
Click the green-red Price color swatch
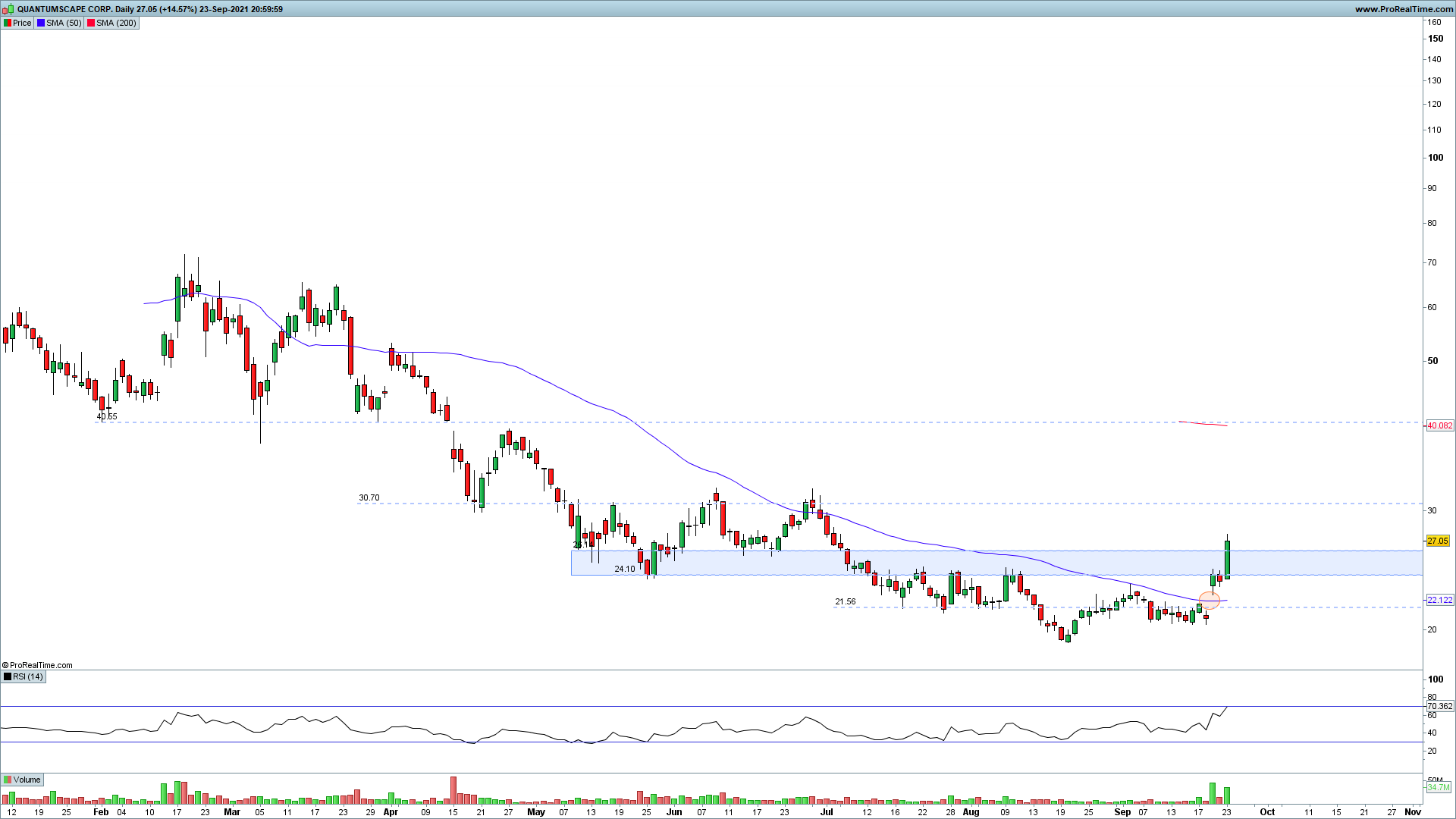tap(7, 23)
